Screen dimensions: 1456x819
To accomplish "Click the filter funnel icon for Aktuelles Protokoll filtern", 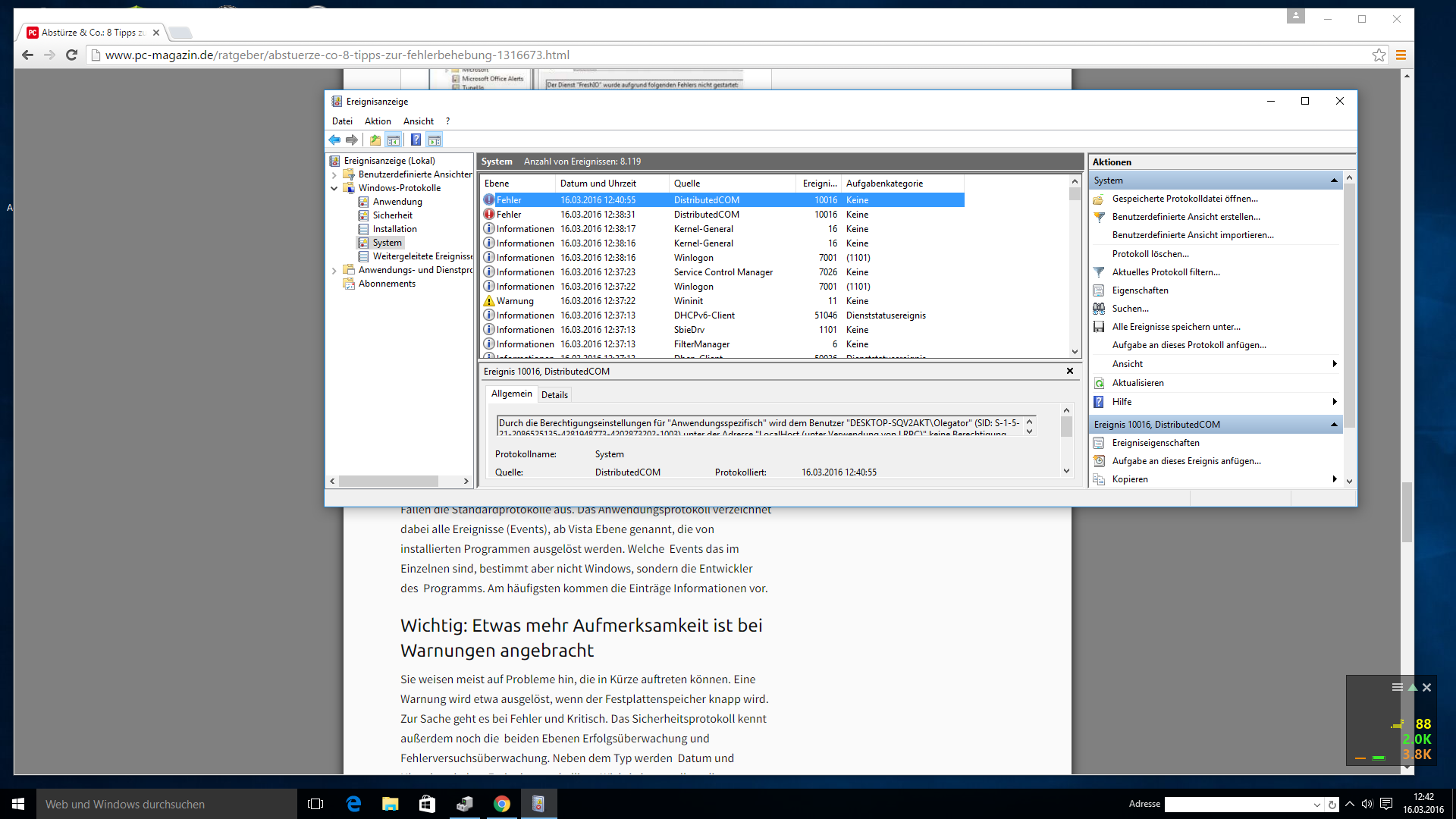I will point(1099,272).
